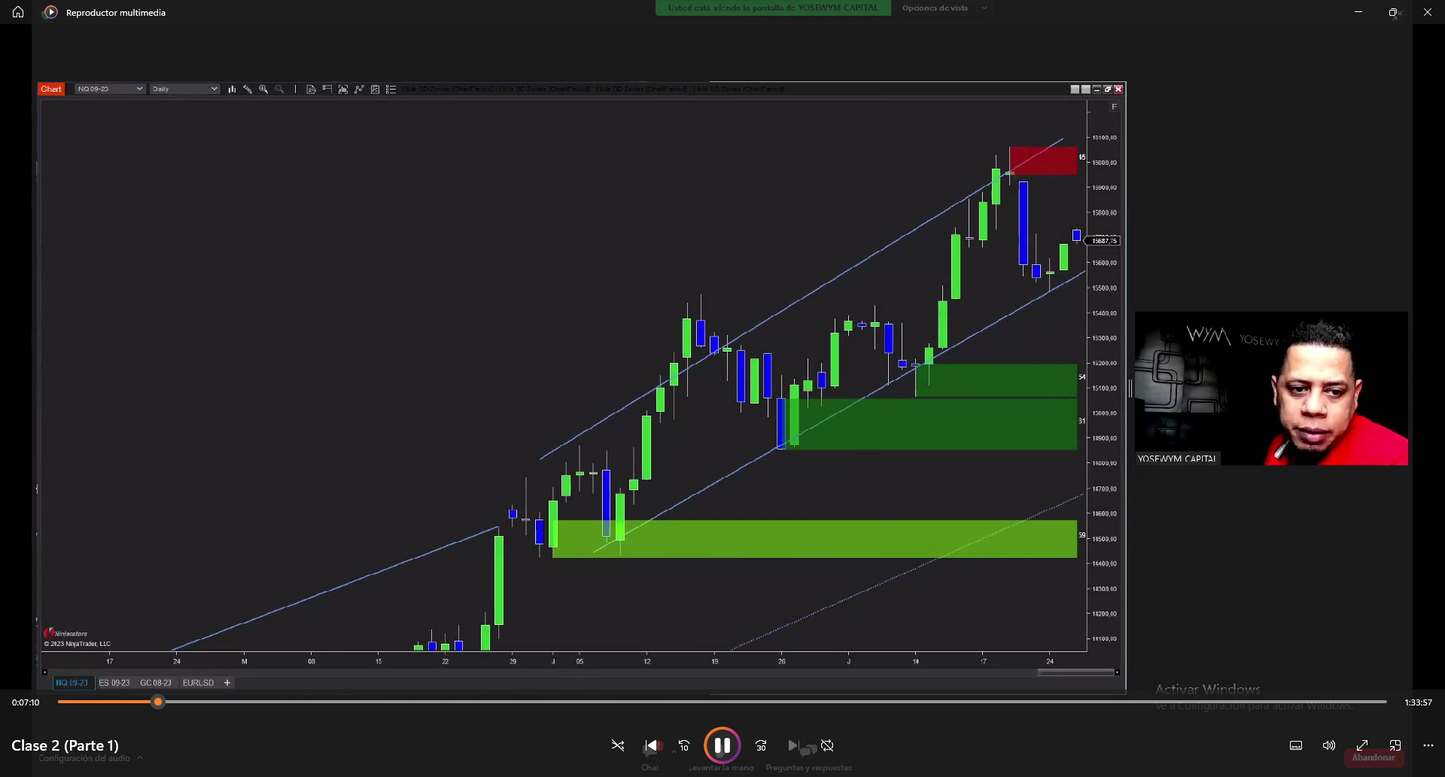Open the Chart Trader flag icon
The height and width of the screenshot is (777, 1445).
click(327, 89)
